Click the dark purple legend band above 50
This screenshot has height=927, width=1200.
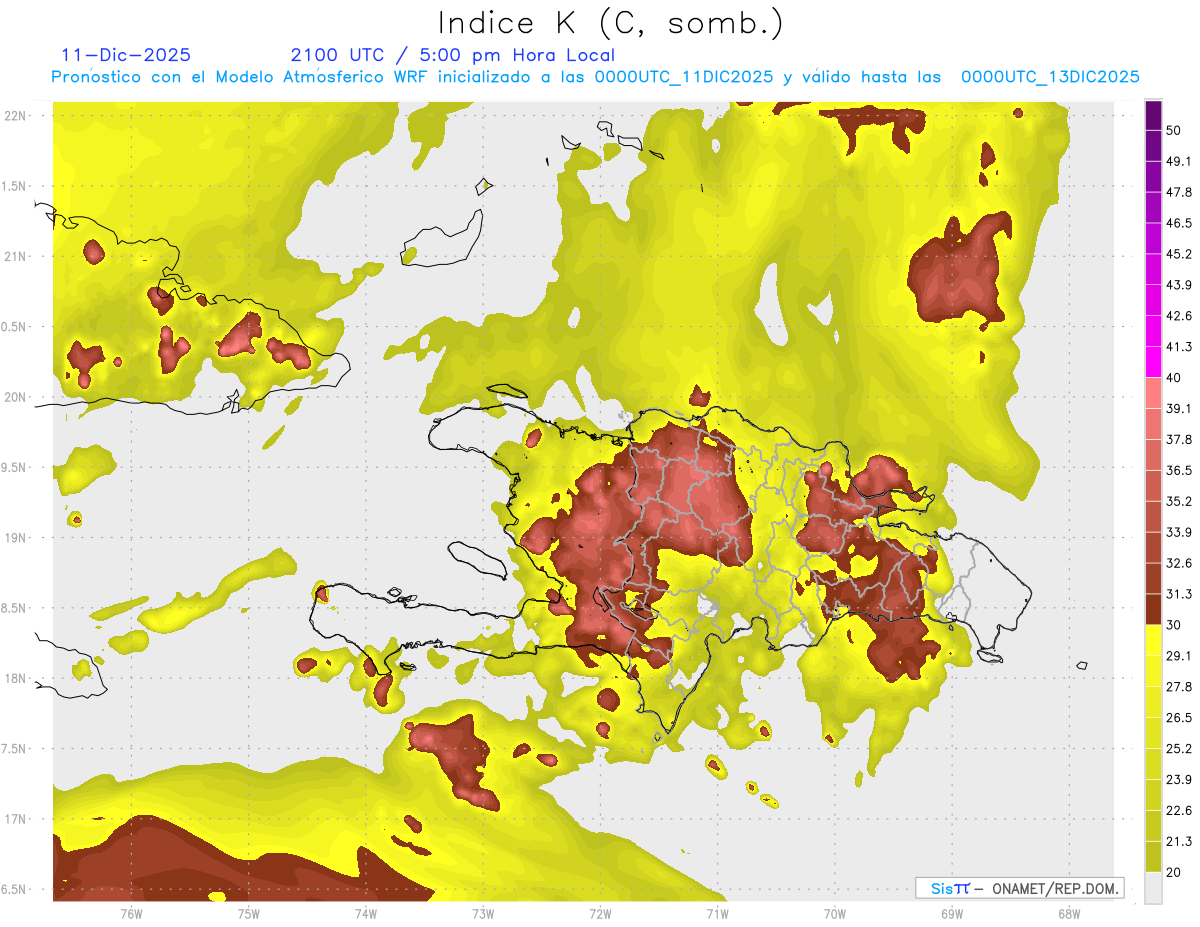(x=1153, y=116)
